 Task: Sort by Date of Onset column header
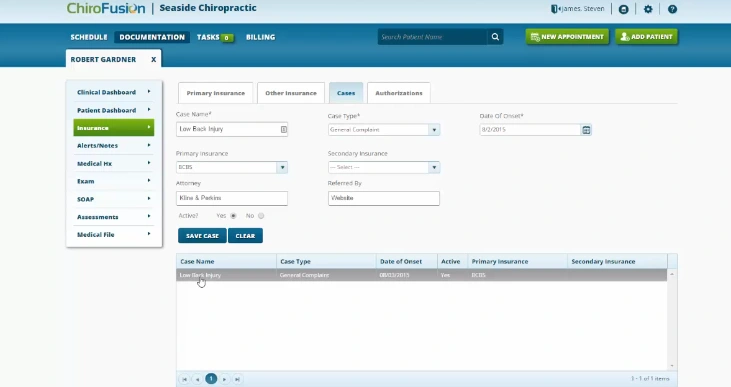407,262
